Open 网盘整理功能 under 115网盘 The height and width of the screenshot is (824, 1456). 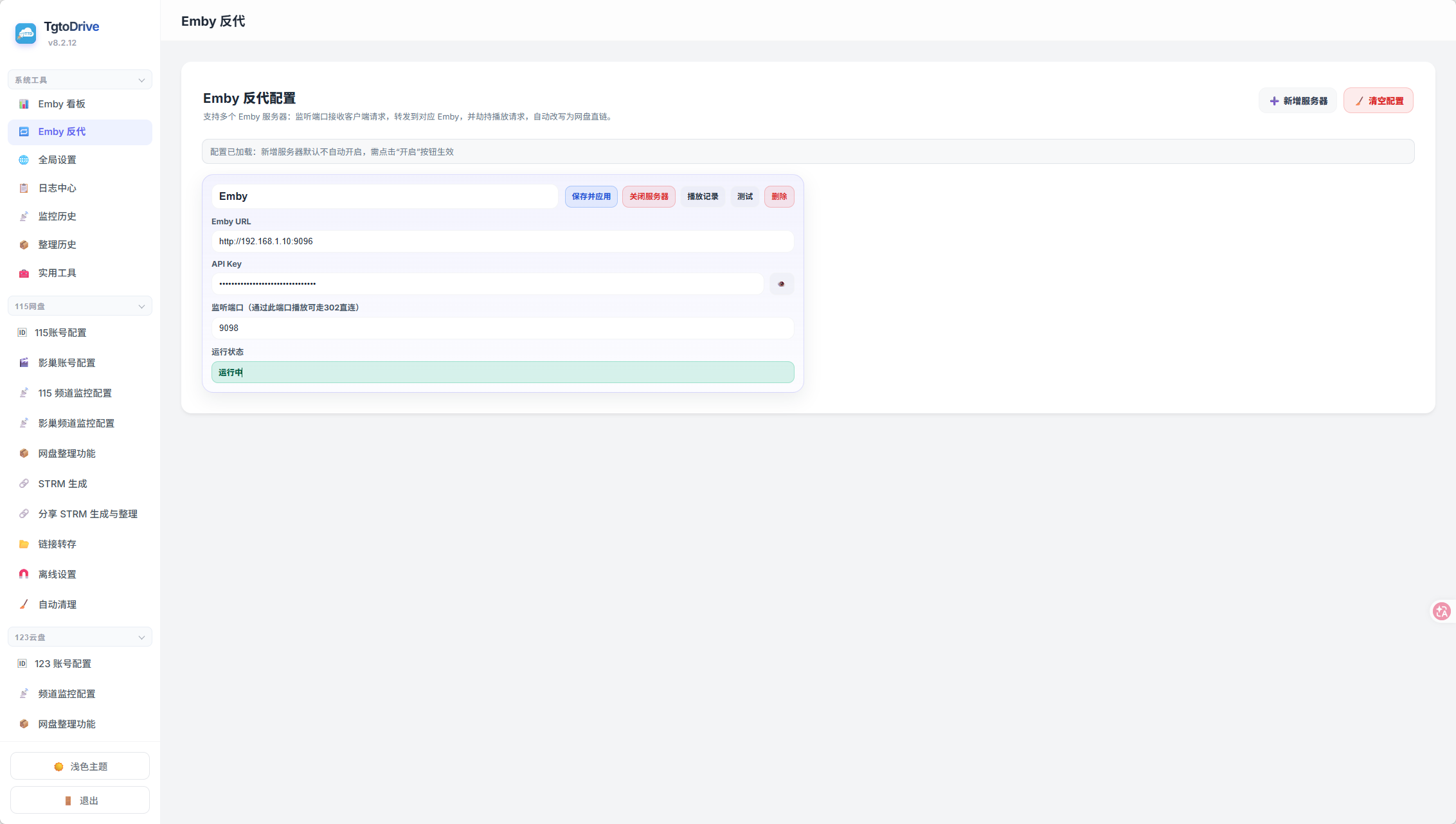tap(80, 454)
